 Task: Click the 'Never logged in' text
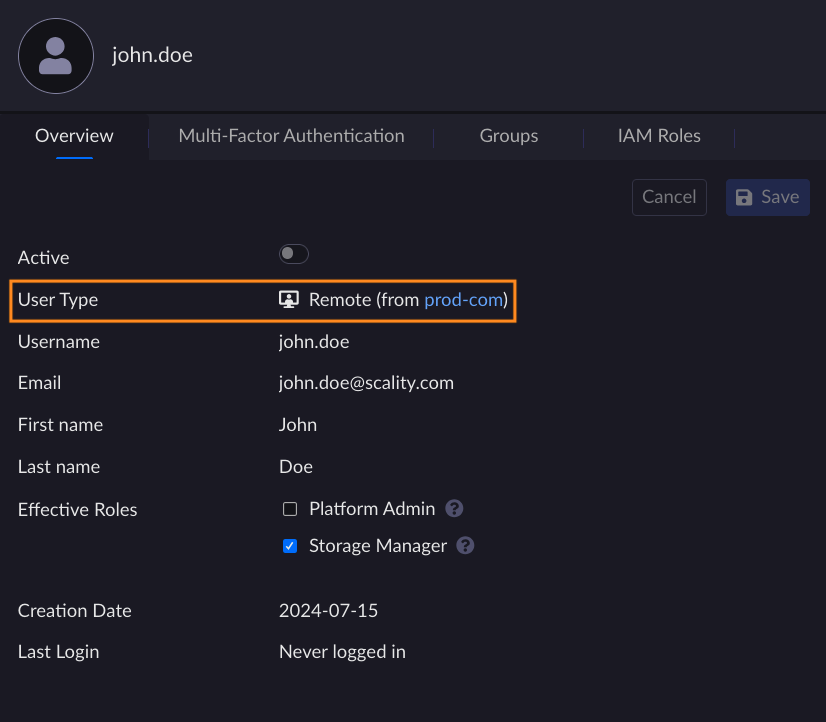coord(342,652)
